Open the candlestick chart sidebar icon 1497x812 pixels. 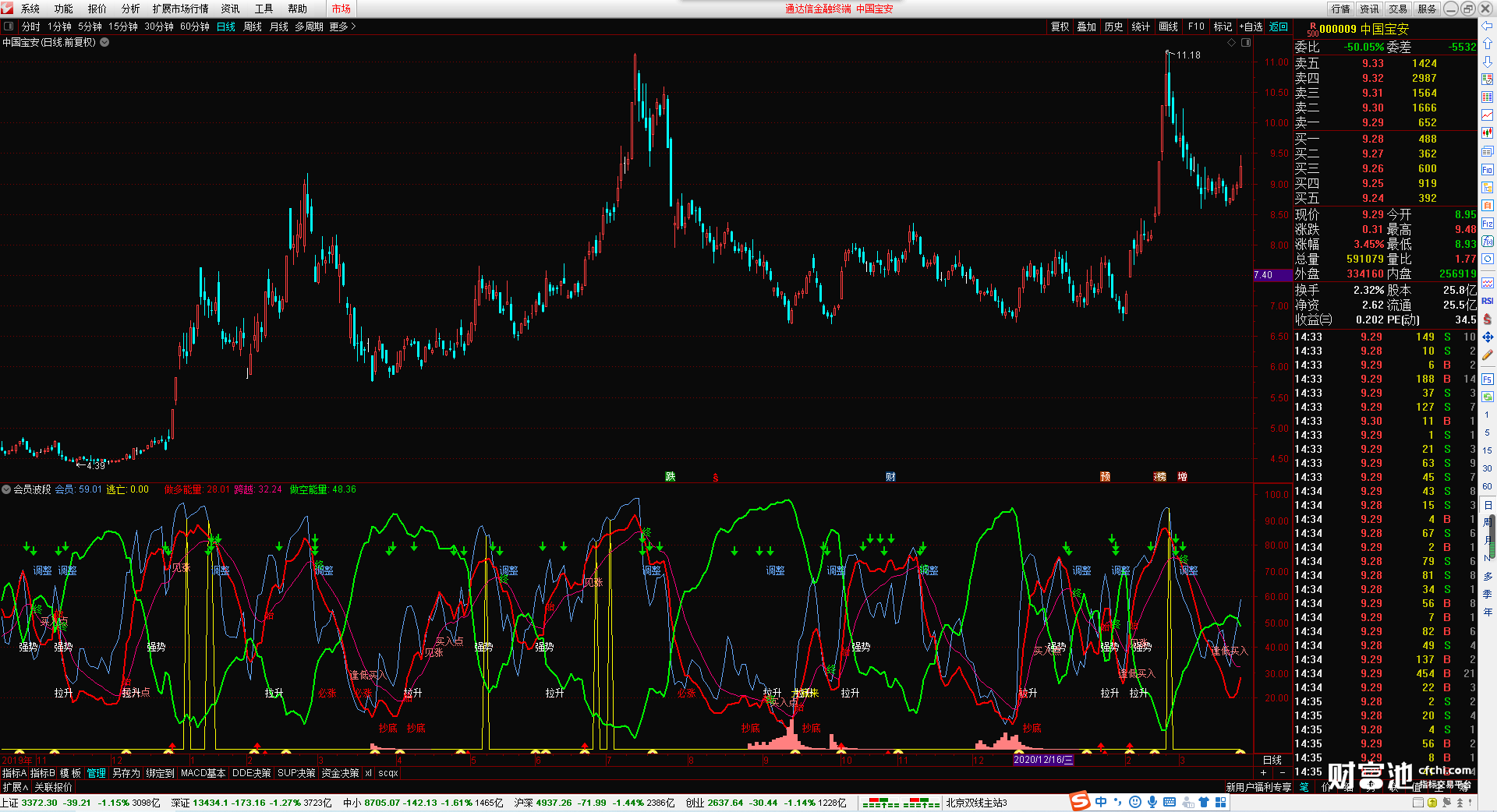point(1487,133)
